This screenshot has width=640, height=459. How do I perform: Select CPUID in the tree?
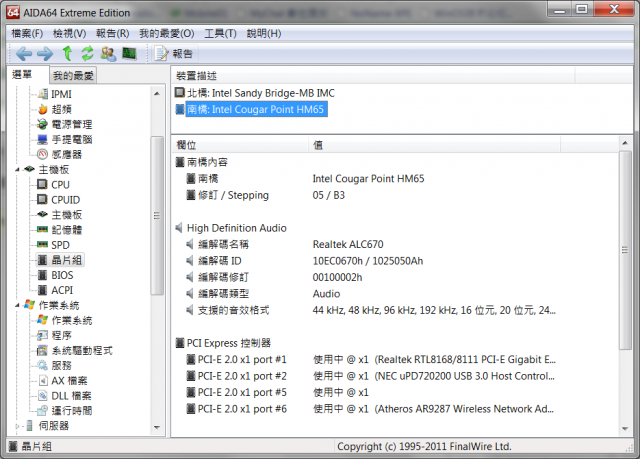[x=65, y=200]
